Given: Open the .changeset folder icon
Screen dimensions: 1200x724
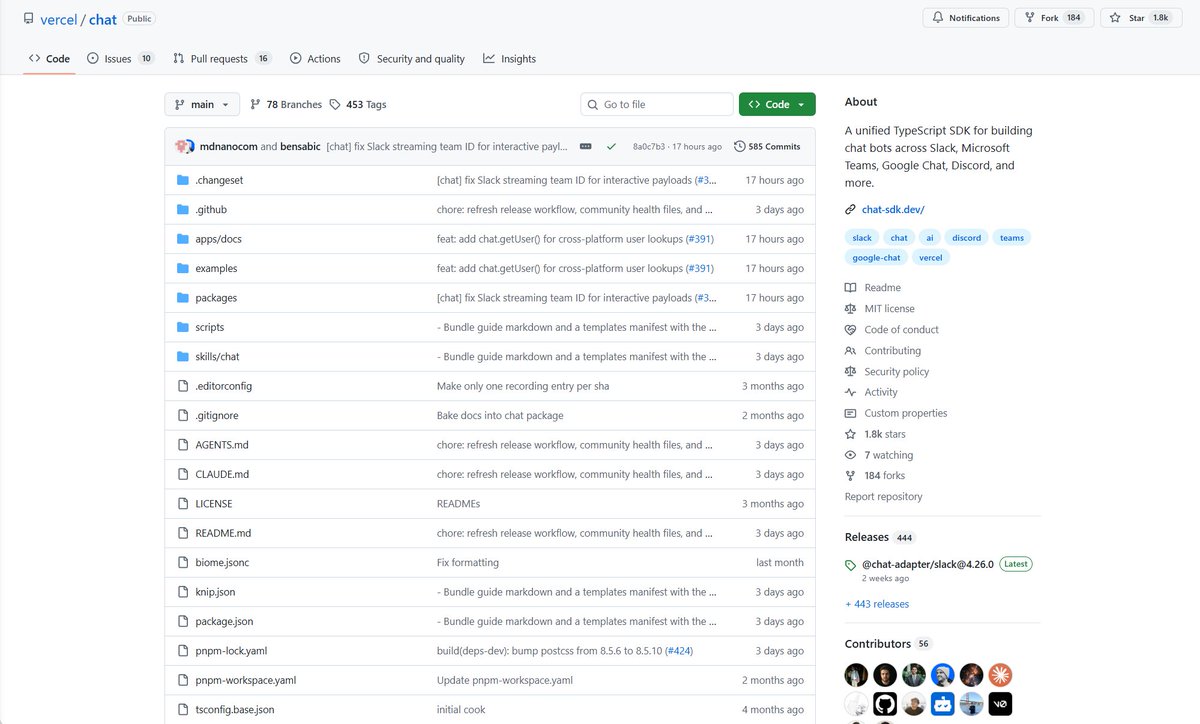Looking at the screenshot, I should (183, 180).
